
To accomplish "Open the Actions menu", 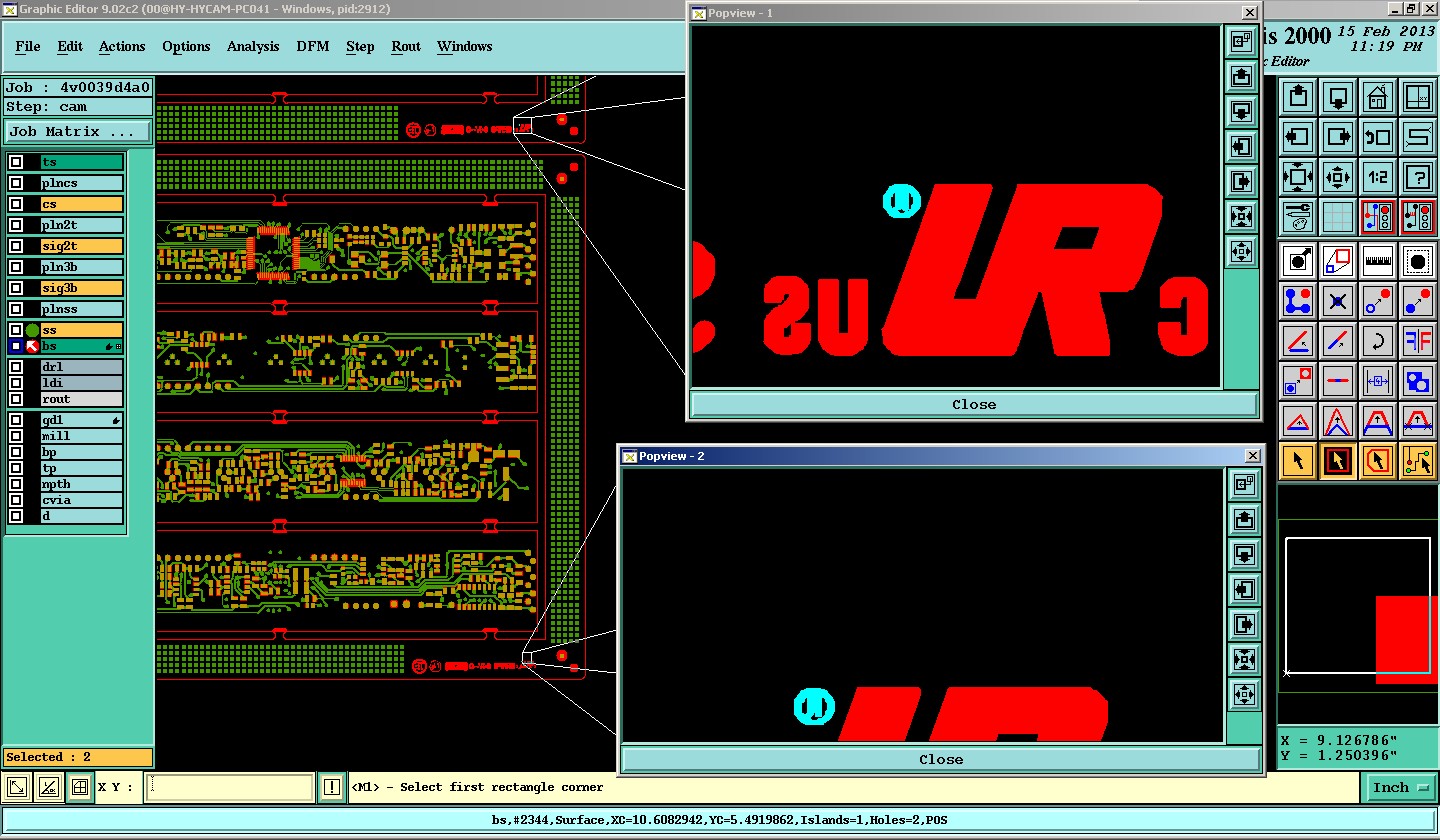I will tap(122, 47).
